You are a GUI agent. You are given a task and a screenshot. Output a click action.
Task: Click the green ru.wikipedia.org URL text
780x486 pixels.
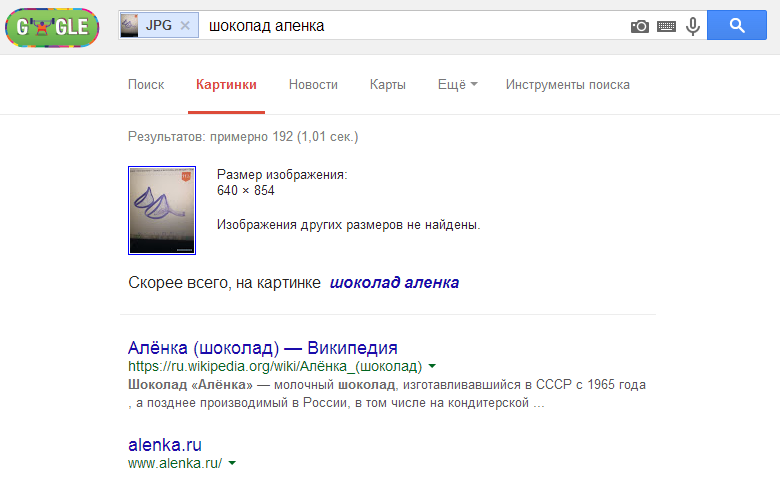point(275,367)
